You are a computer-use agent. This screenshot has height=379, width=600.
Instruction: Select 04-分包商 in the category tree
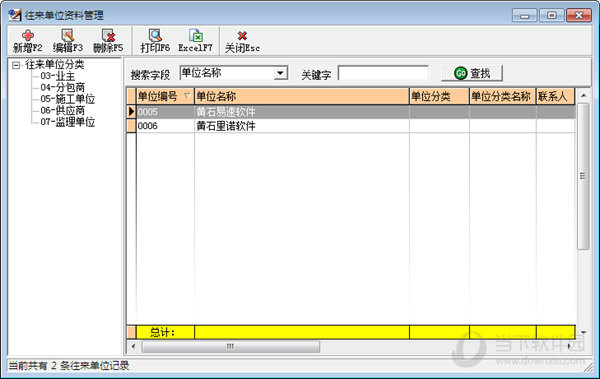(62, 88)
